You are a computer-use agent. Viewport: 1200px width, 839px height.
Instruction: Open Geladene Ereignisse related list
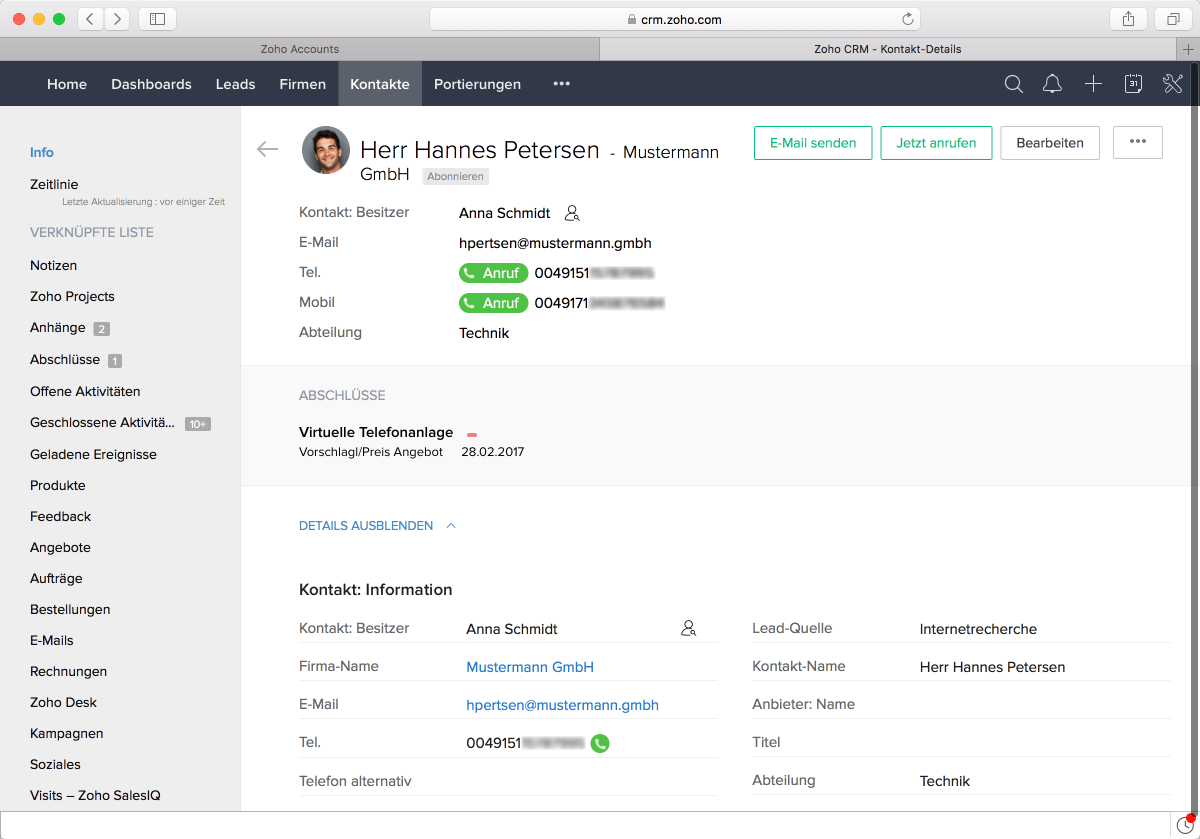coord(93,454)
